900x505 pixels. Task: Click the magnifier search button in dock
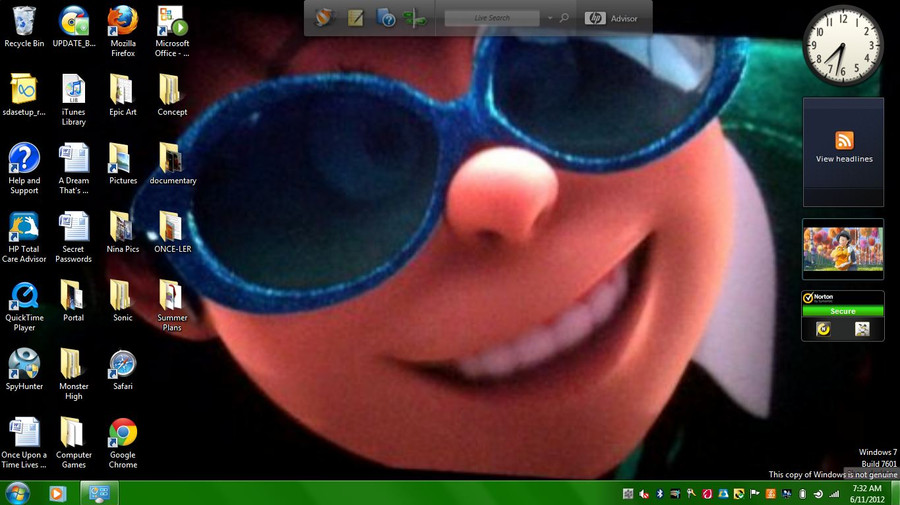coord(564,18)
